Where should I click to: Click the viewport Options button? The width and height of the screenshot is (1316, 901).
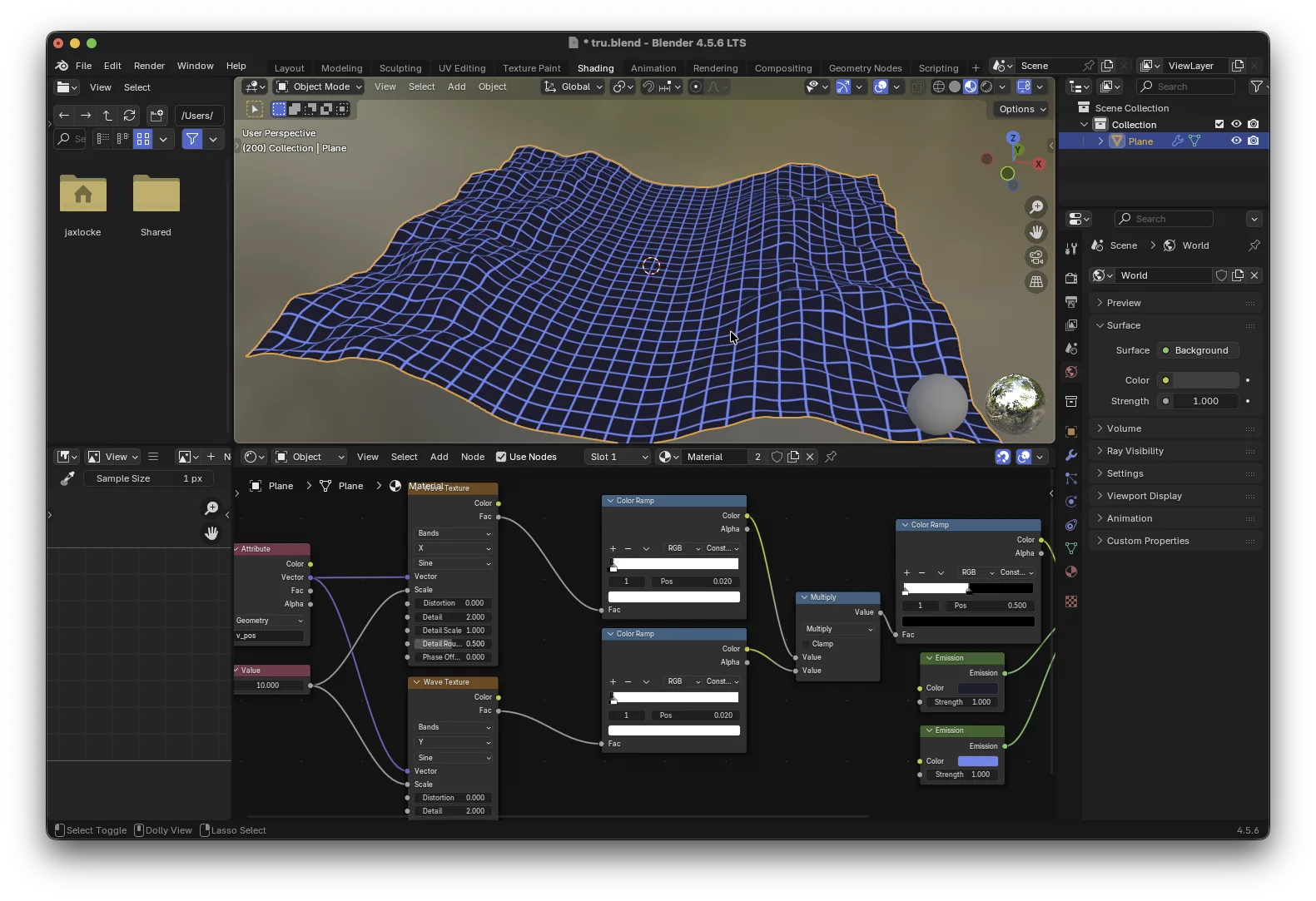(x=1021, y=109)
